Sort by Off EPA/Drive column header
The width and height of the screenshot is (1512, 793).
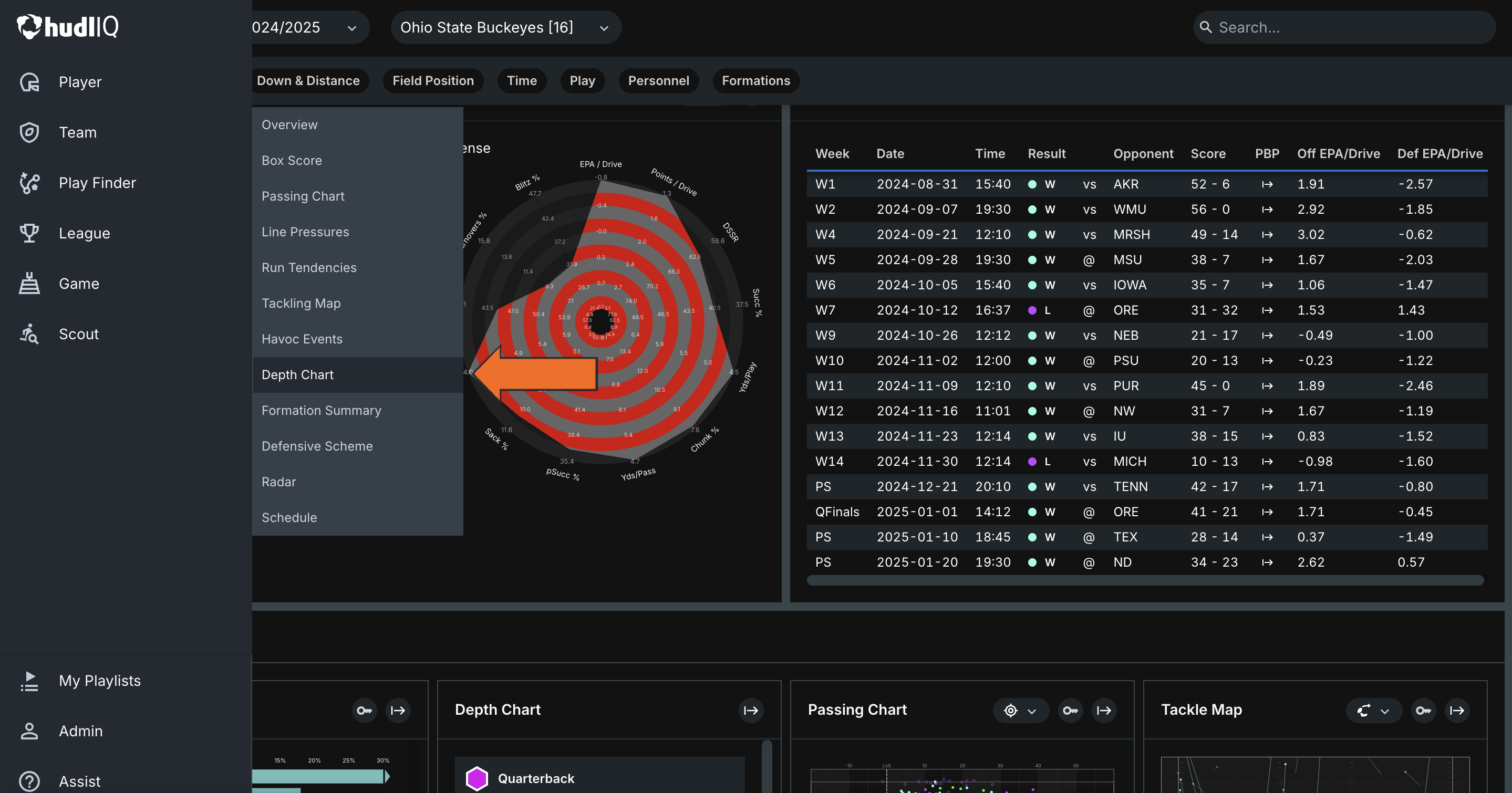[1338, 154]
